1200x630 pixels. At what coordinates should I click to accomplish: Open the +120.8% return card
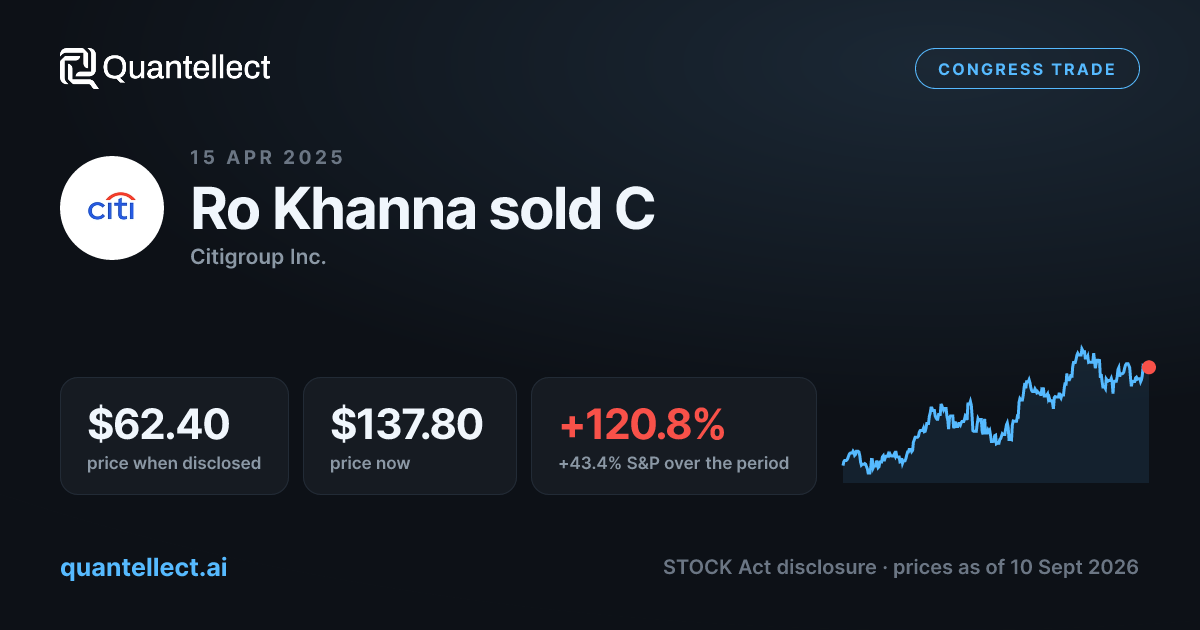pyautogui.click(x=674, y=435)
